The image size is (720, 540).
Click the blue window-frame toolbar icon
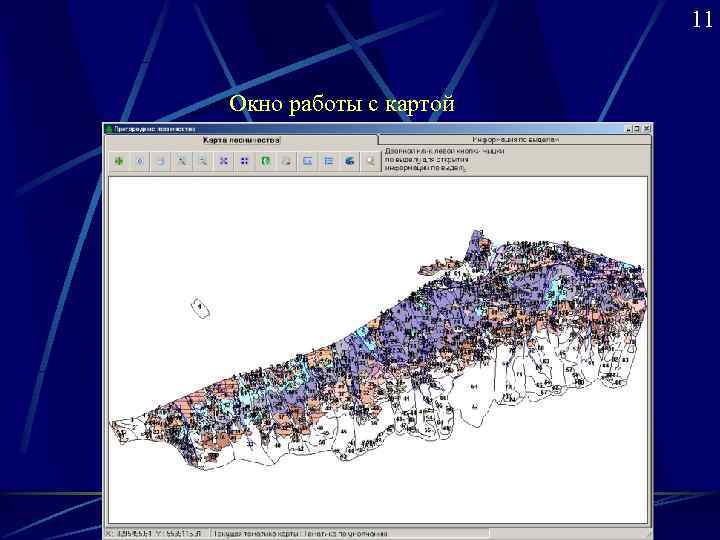click(x=308, y=161)
